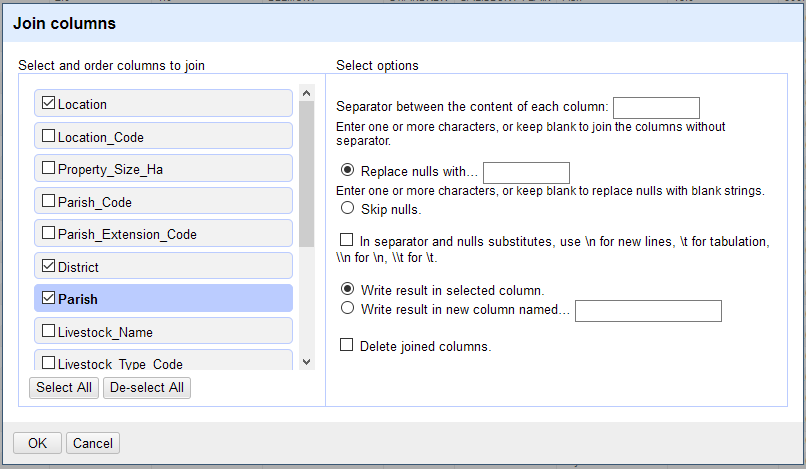806x469 pixels.
Task: Focus the null replacement text field
Action: point(526,173)
